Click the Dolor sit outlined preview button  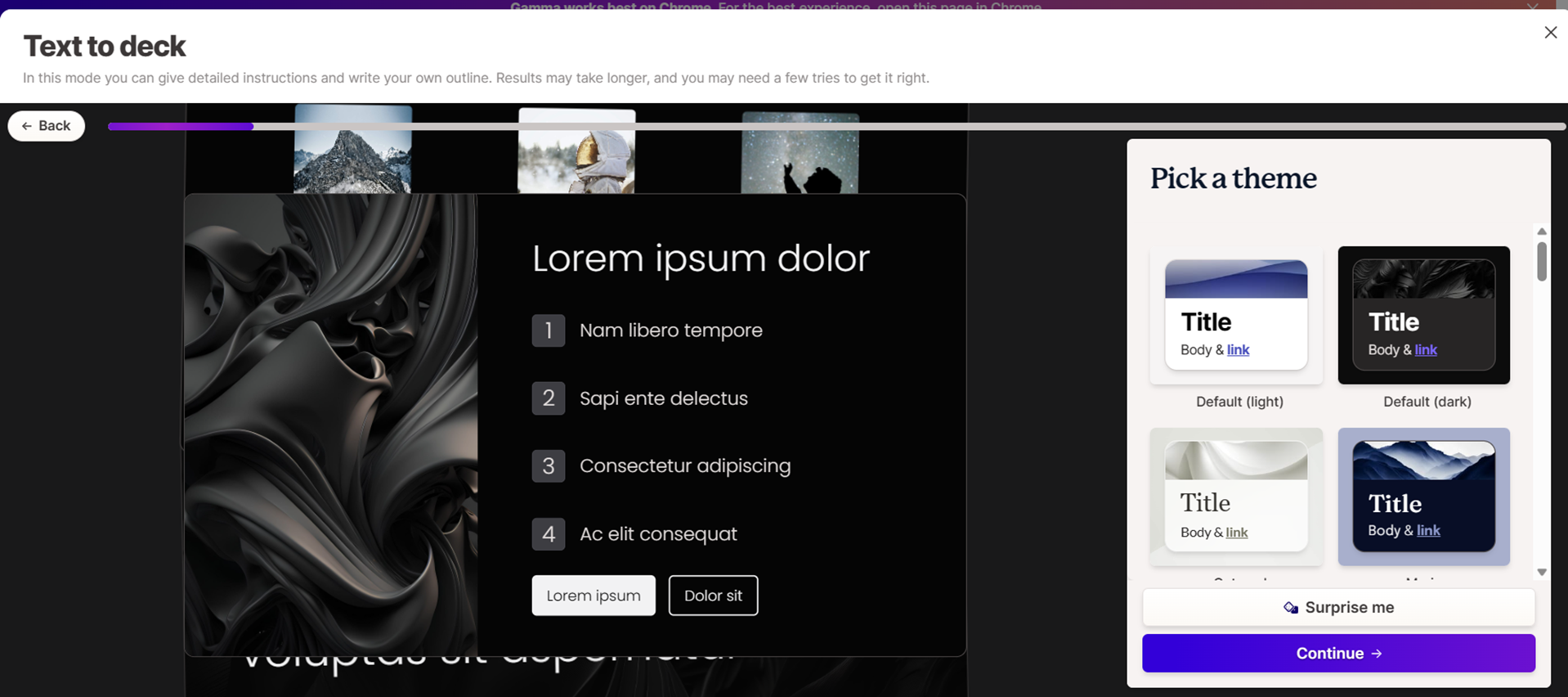tap(713, 596)
